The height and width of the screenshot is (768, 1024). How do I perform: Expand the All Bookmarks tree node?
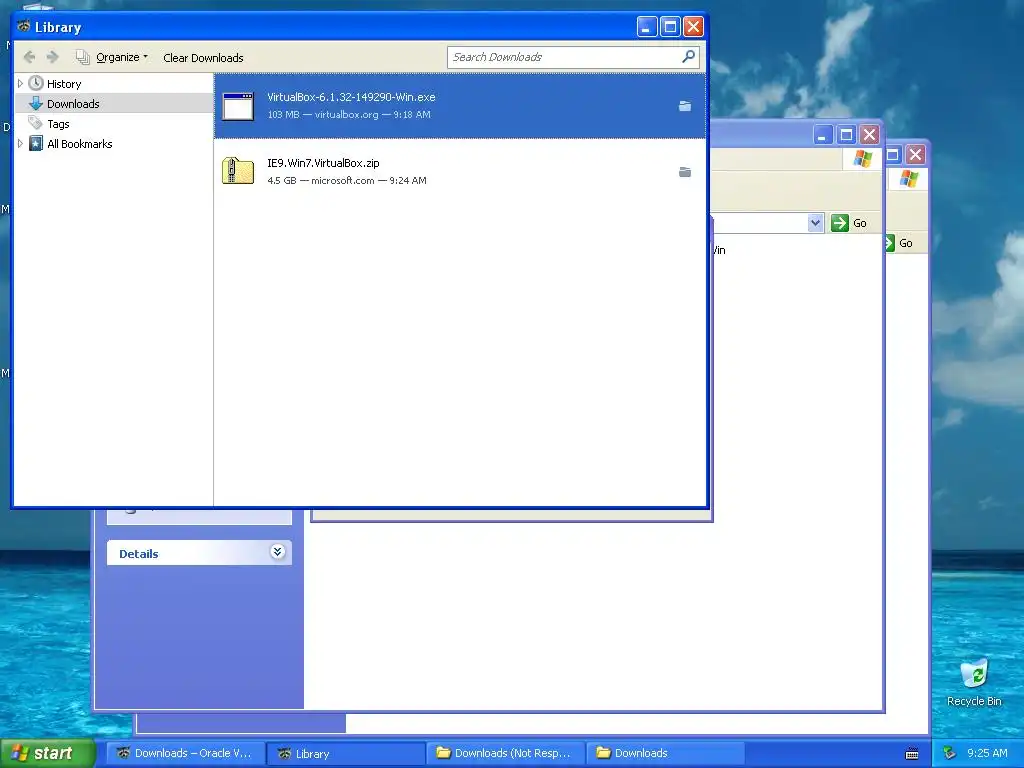point(20,144)
